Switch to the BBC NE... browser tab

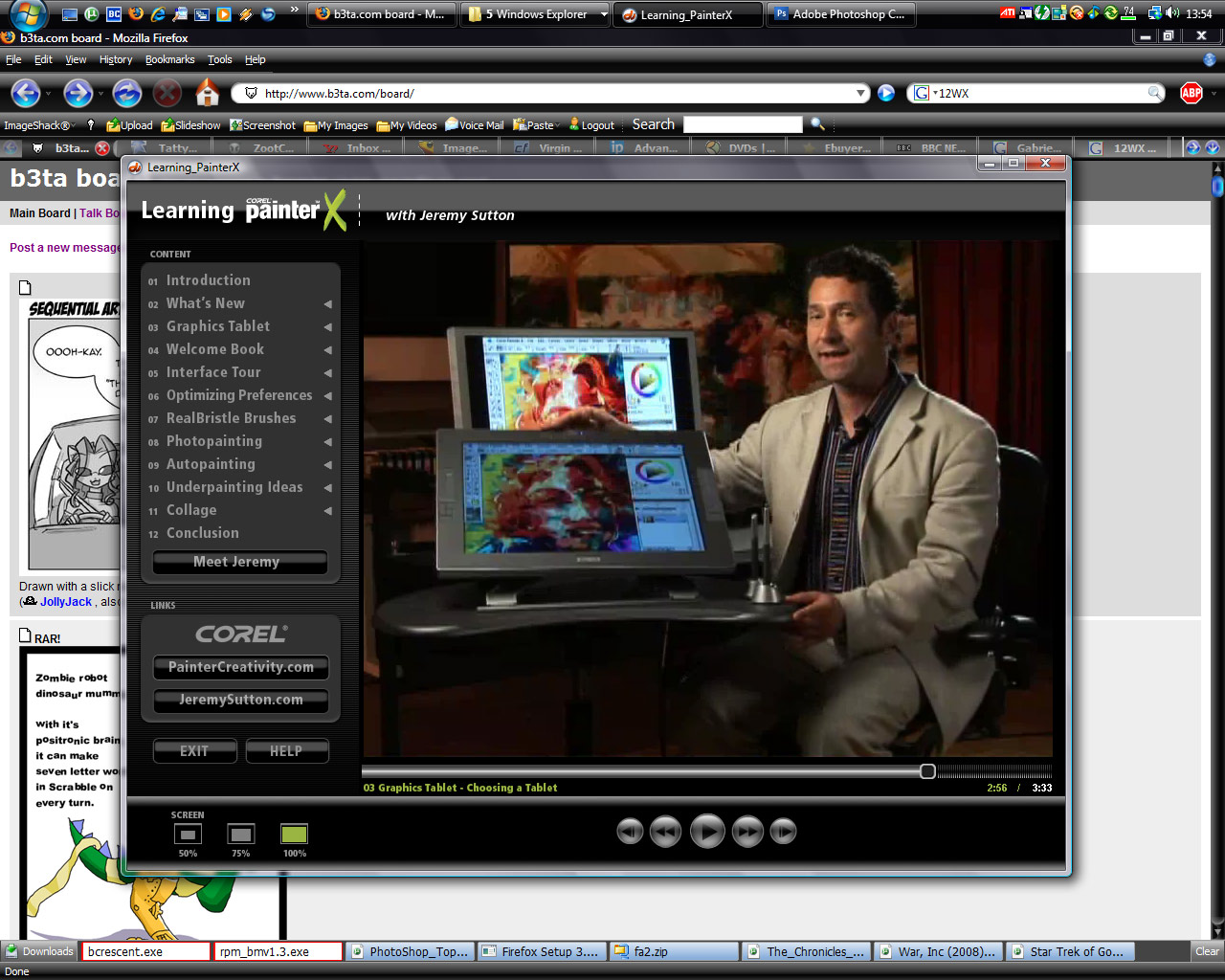click(x=932, y=148)
